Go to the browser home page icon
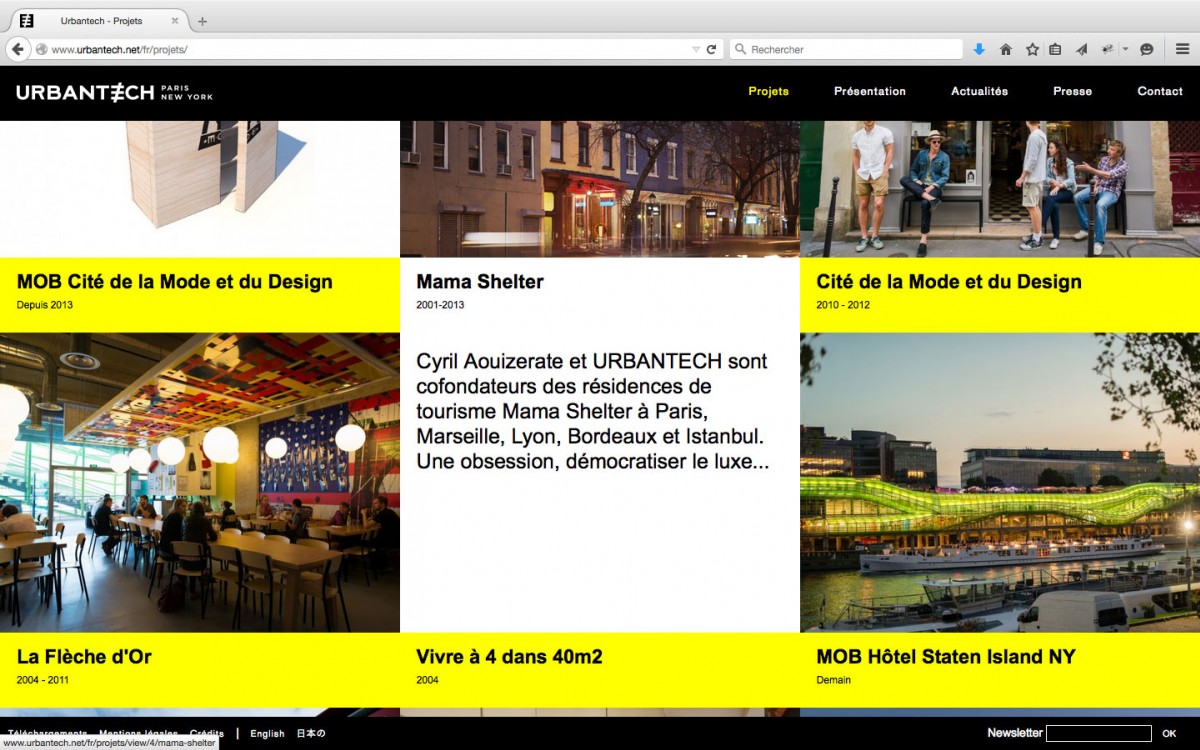This screenshot has width=1200, height=750. pyautogui.click(x=1006, y=49)
